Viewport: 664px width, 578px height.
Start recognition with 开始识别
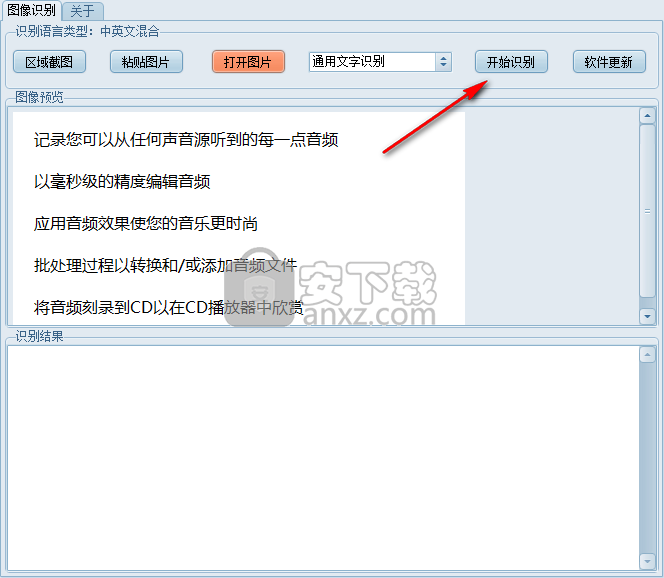click(x=510, y=62)
